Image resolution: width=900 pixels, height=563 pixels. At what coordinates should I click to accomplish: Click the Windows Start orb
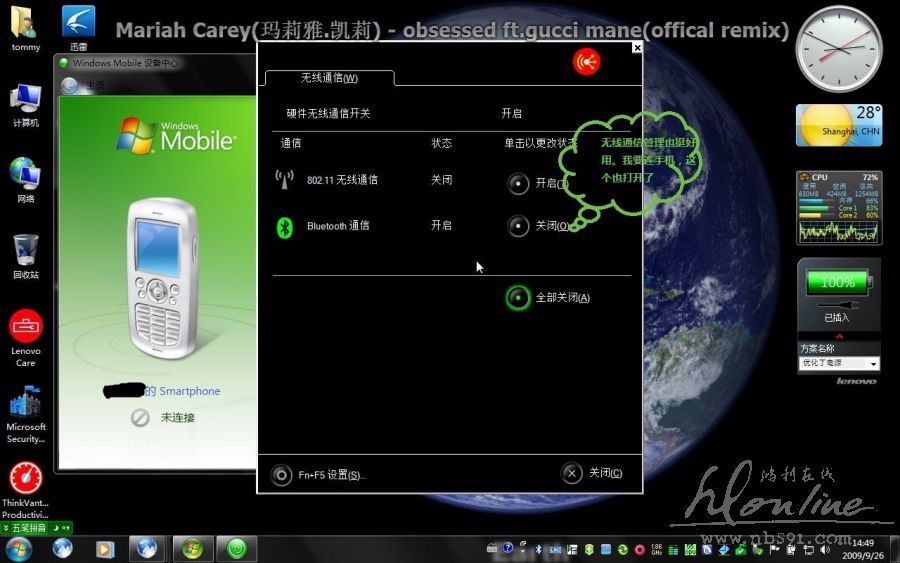tap(19, 549)
